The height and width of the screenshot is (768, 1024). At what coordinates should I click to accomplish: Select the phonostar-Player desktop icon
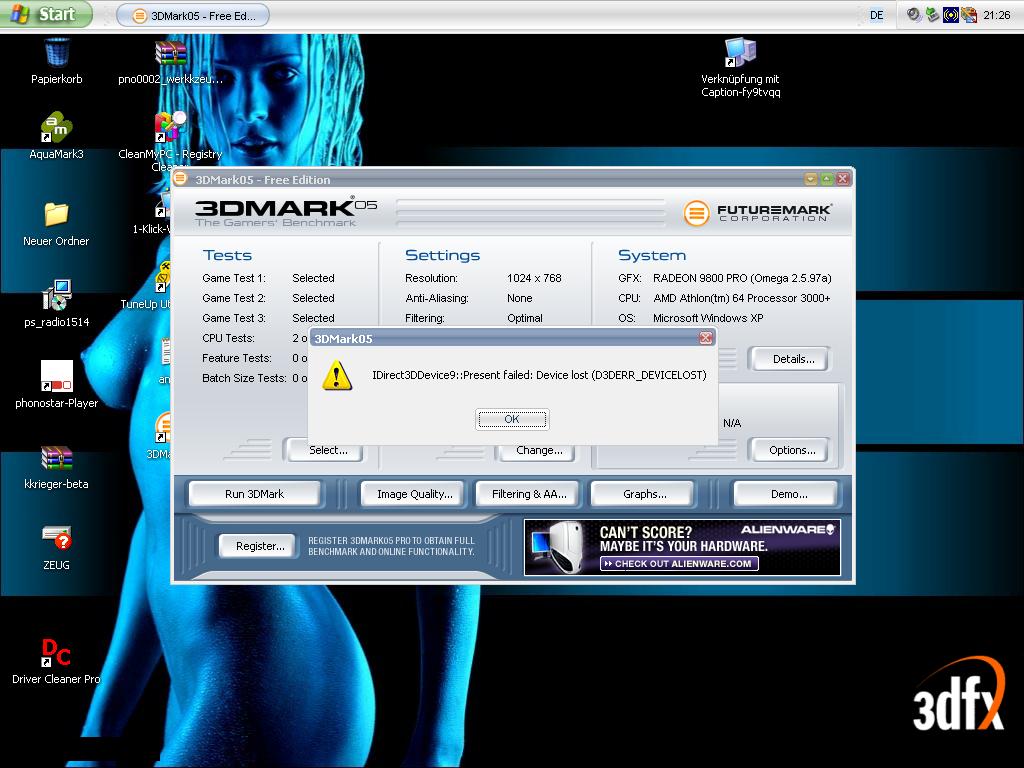(x=57, y=376)
